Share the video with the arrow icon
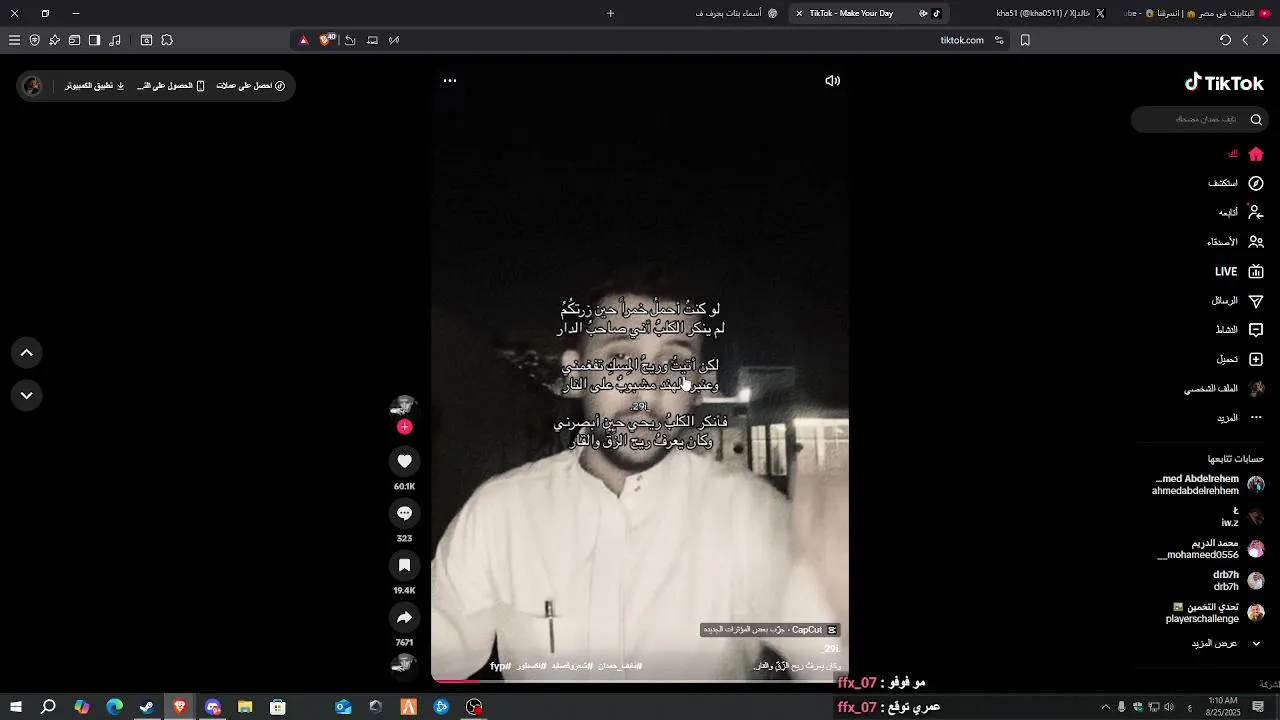This screenshot has width=1280, height=720. coord(404,617)
